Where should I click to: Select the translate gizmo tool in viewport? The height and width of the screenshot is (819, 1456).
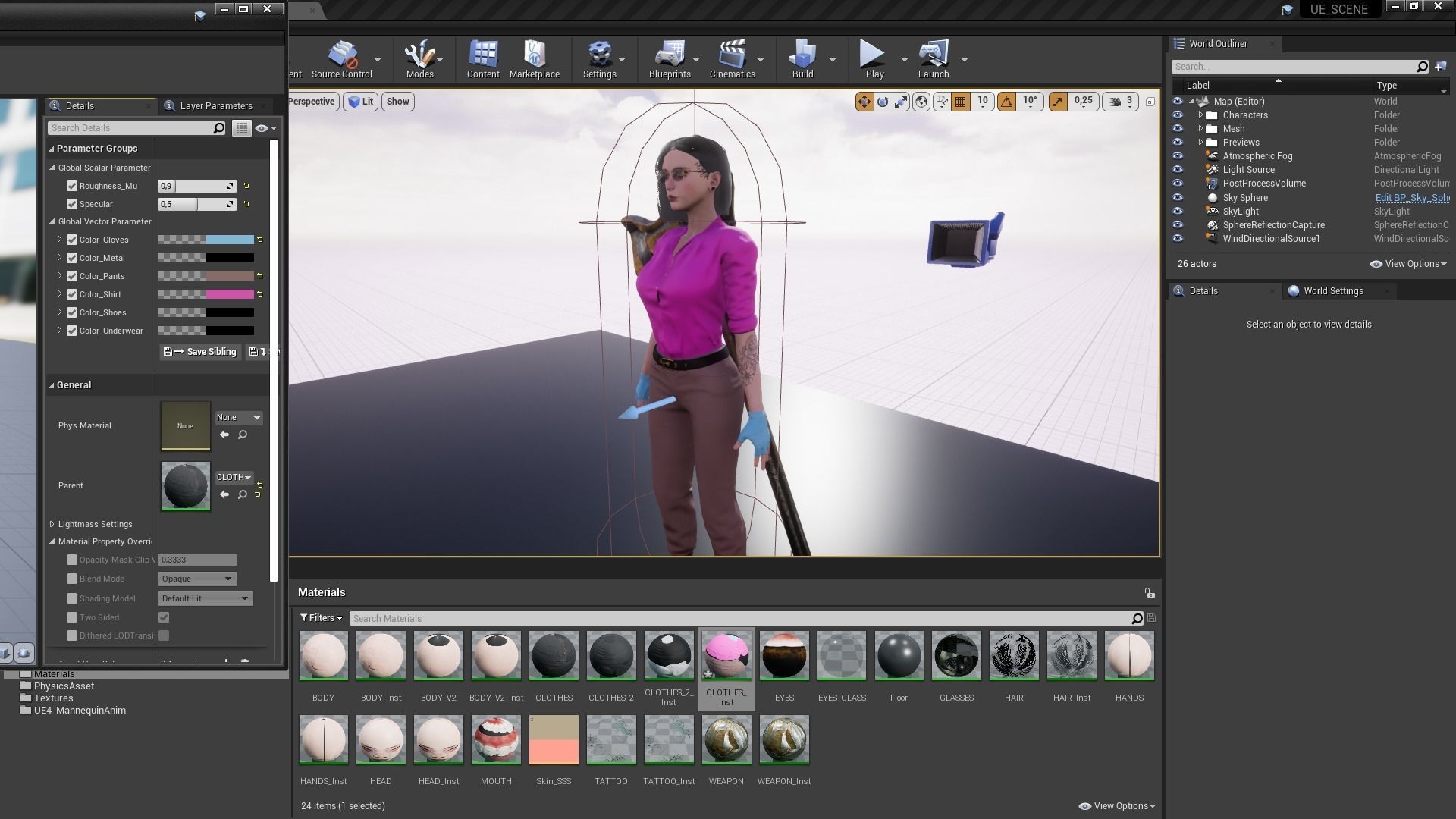pos(864,102)
